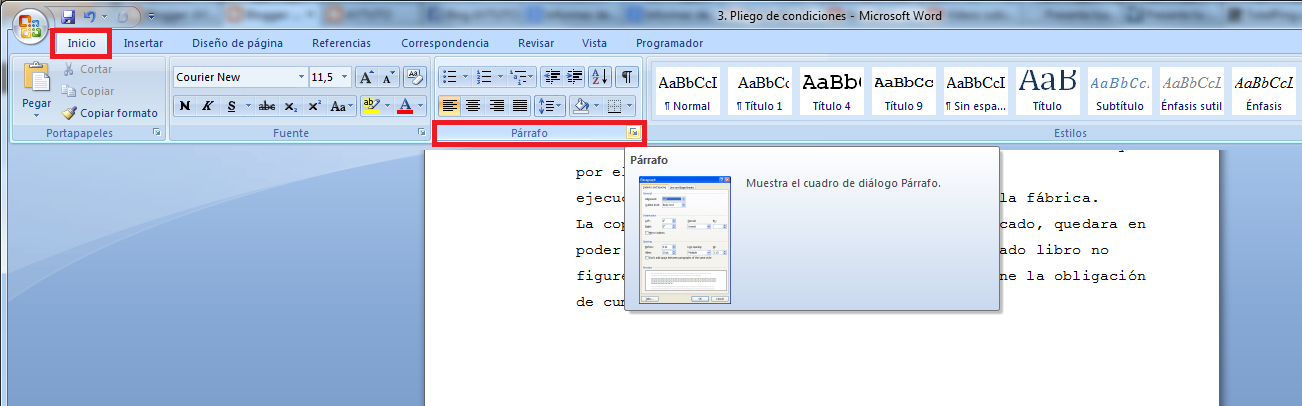Viewport: 1302px width, 406px height.
Task: Open the Revisar tab
Action: point(536,43)
